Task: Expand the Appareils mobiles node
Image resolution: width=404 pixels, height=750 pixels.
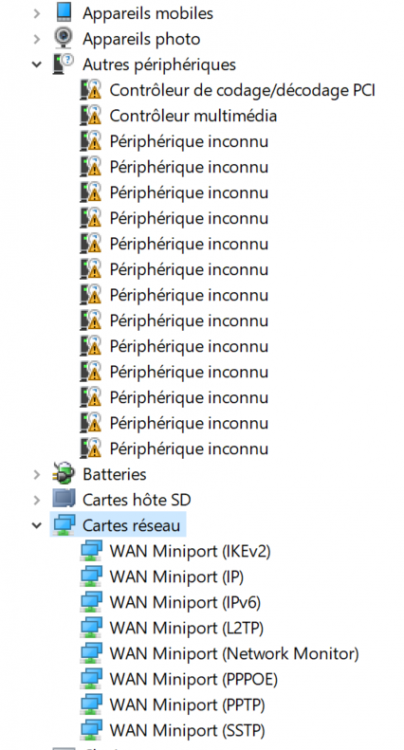Action: (37, 13)
